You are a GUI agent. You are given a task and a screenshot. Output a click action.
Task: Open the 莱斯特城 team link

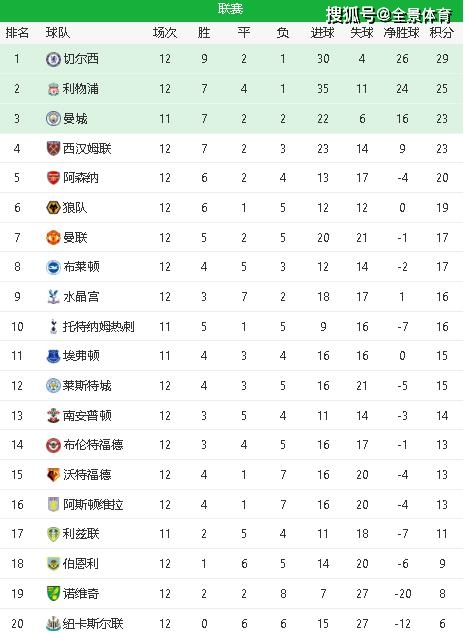coord(87,386)
